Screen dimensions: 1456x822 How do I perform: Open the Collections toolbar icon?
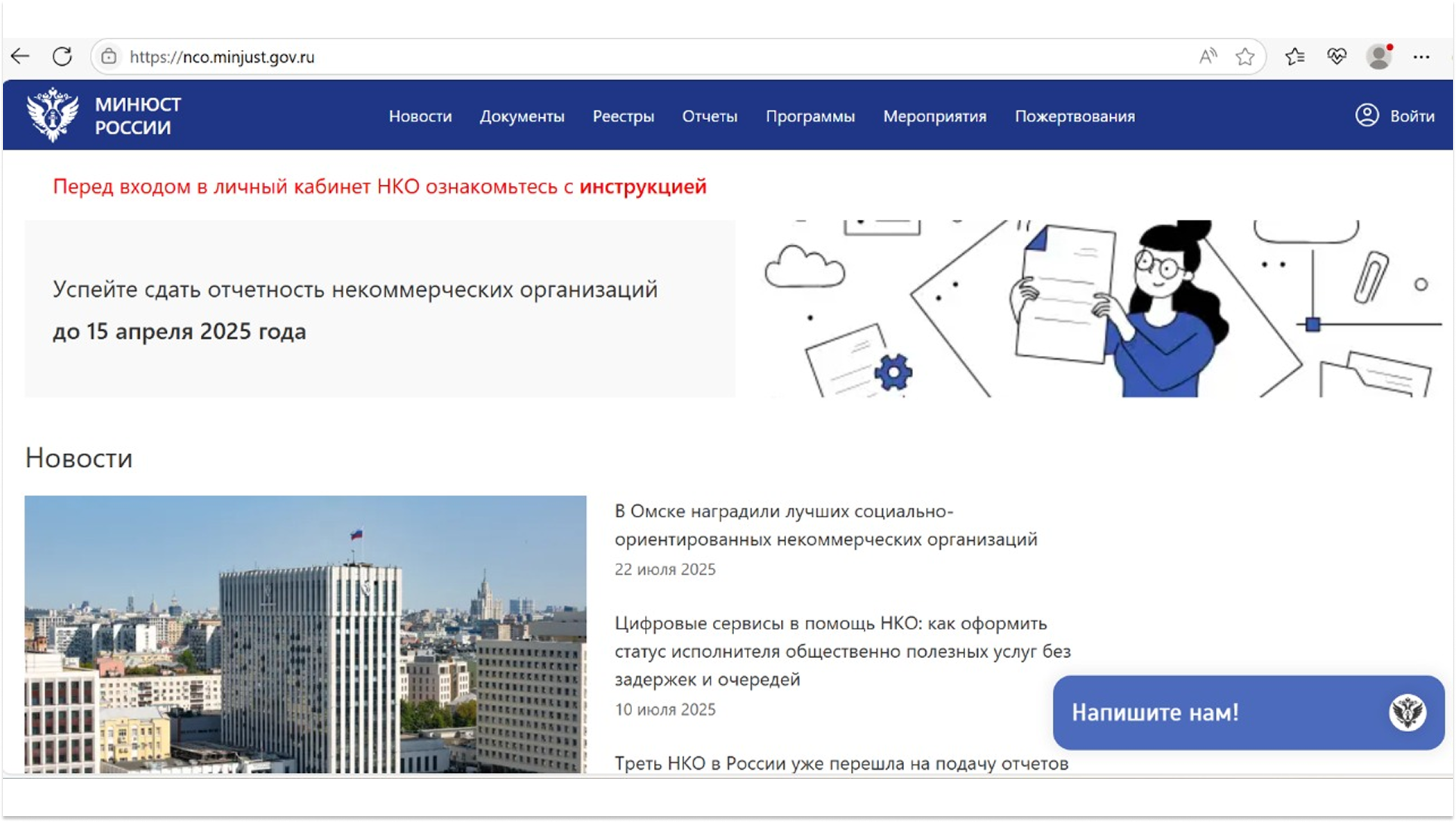pos(1296,55)
